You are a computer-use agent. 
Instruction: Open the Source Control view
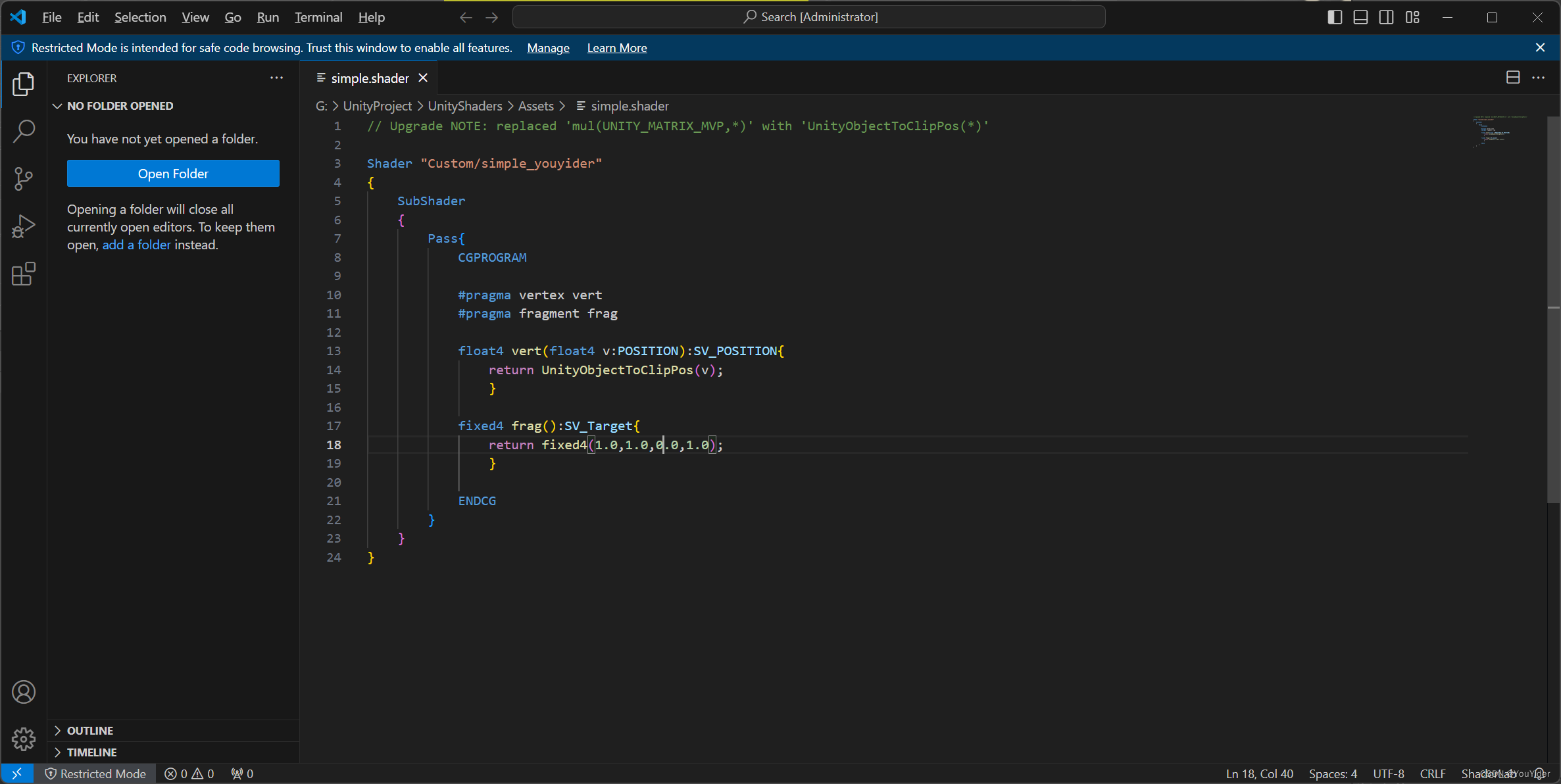pos(24,178)
